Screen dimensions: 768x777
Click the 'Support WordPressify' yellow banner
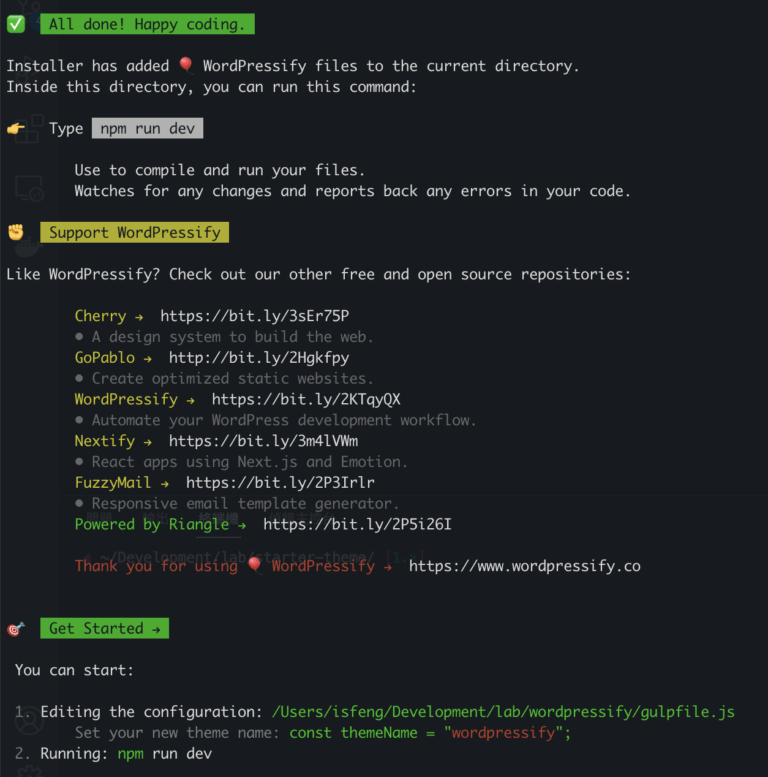[x=134, y=232]
